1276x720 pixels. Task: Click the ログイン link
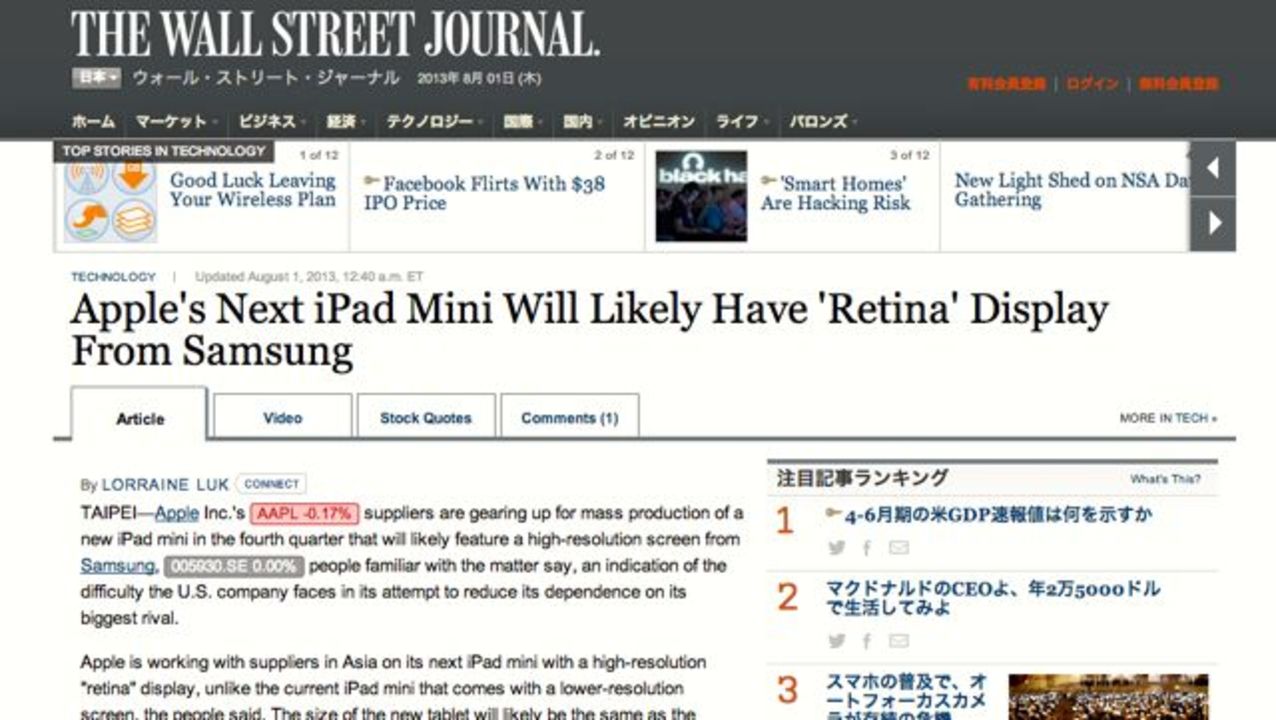click(1092, 84)
